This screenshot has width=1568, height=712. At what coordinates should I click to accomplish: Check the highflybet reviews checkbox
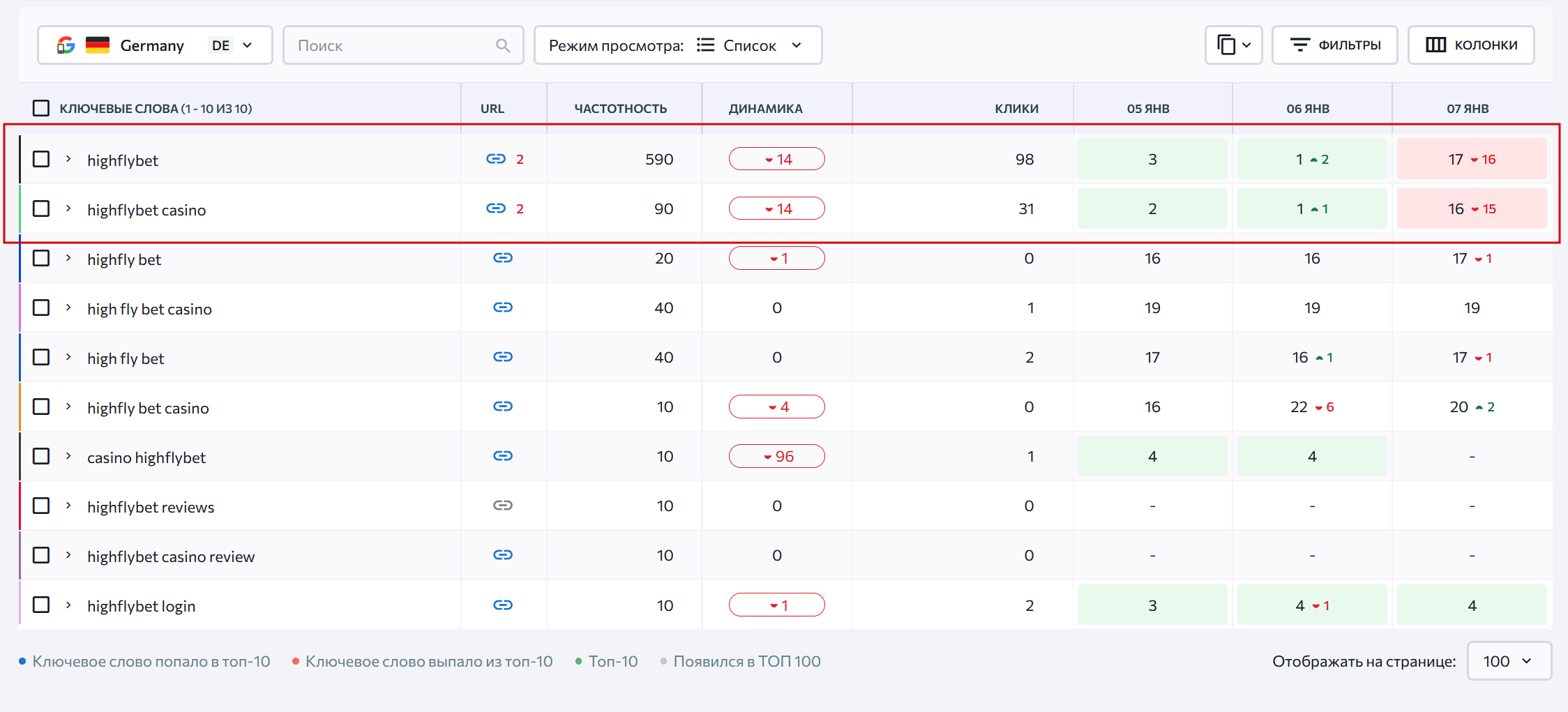(41, 506)
